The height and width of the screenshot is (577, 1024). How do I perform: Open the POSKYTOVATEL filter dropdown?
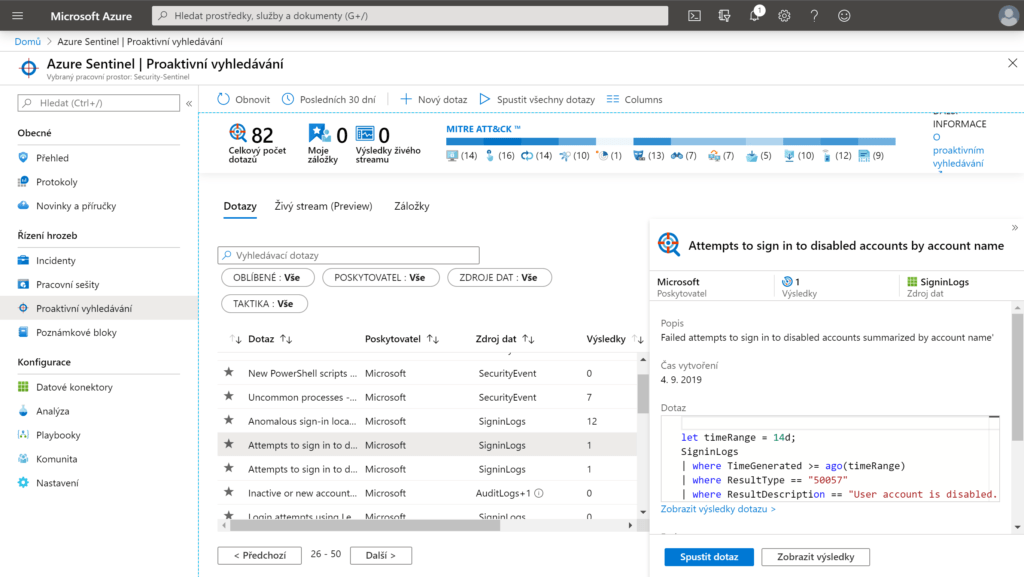pyautogui.click(x=381, y=278)
